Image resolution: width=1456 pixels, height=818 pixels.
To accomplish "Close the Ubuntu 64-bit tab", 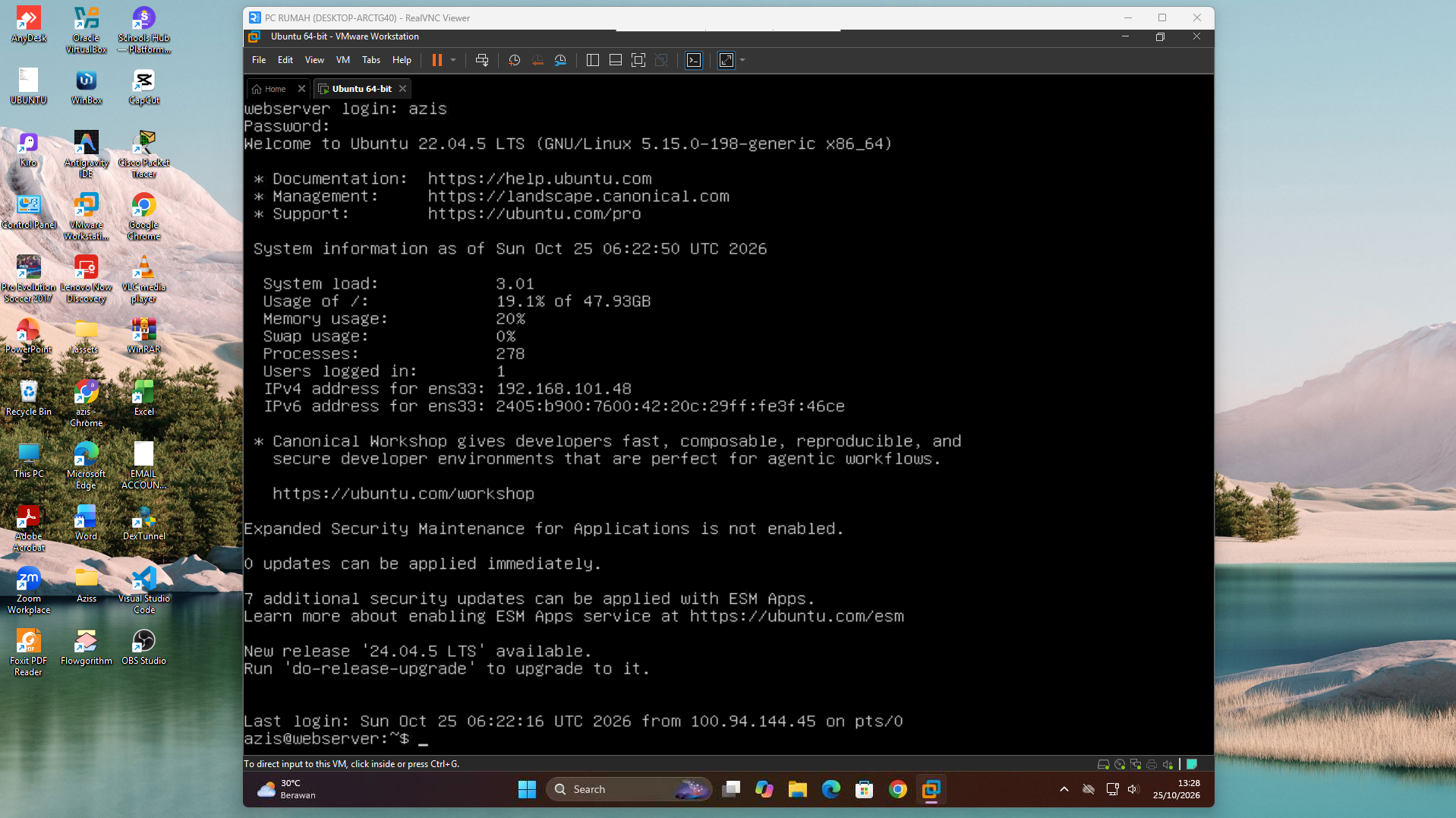I will tap(403, 89).
